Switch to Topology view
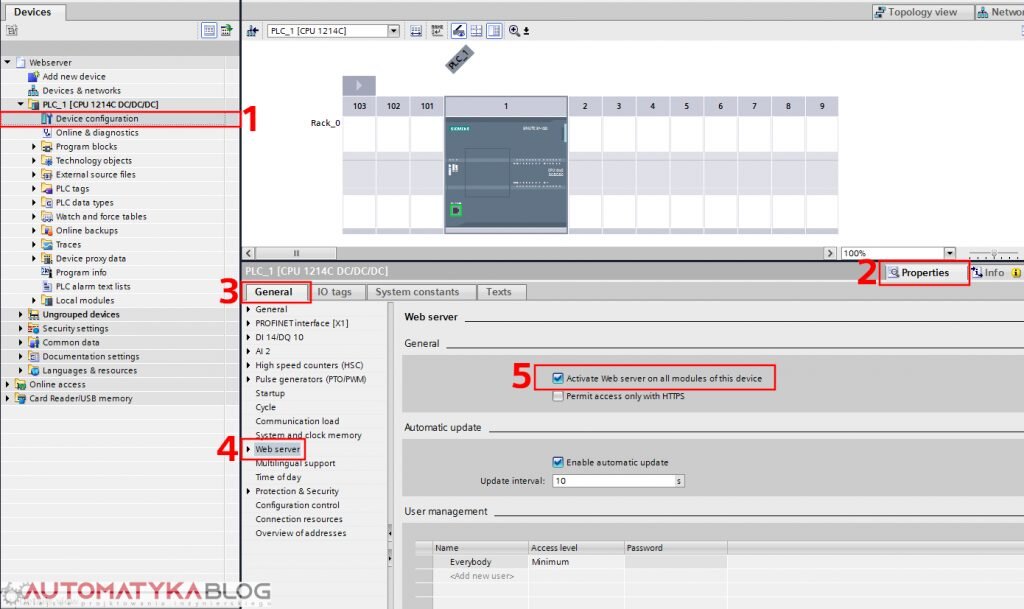Image resolution: width=1024 pixels, height=609 pixels. coord(921,12)
